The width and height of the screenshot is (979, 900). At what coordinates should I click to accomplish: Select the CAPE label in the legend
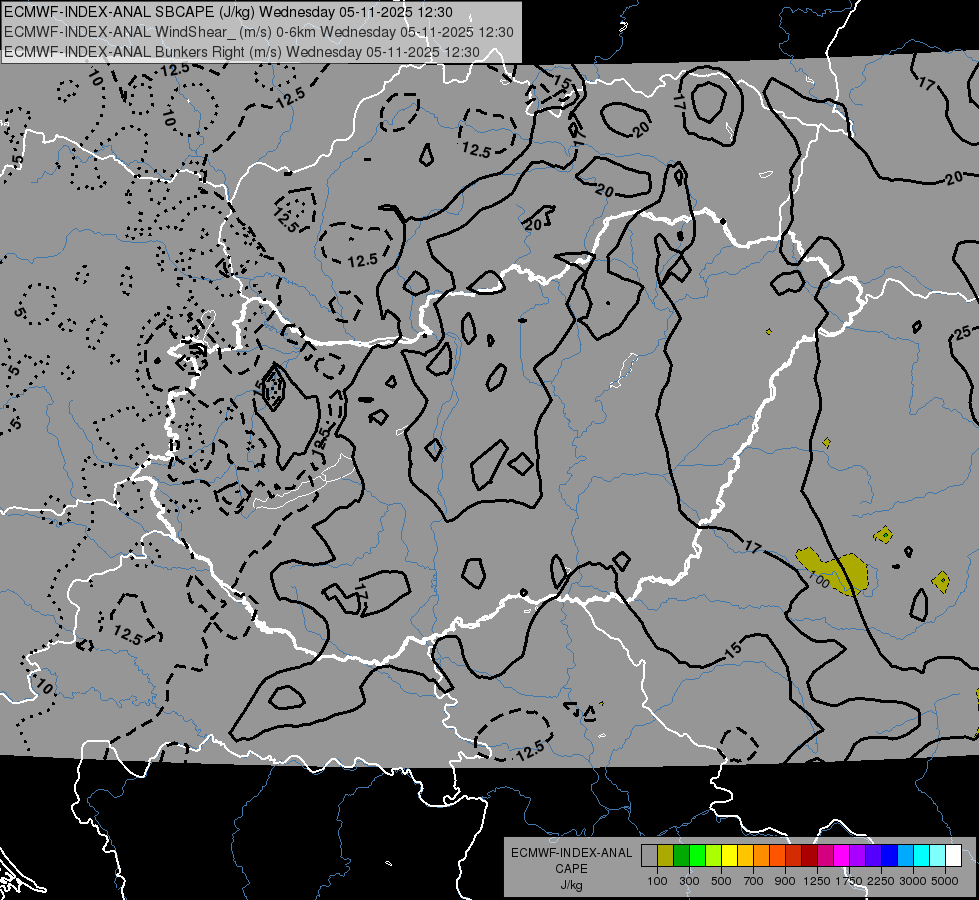571,869
